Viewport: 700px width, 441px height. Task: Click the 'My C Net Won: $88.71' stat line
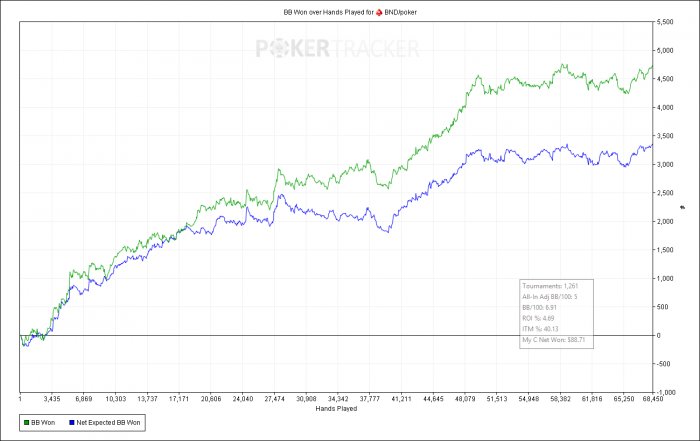point(554,340)
